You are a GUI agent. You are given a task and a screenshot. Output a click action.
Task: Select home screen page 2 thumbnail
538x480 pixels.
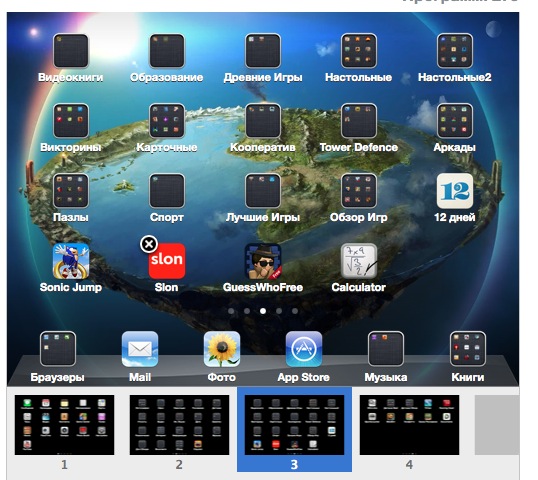tap(179, 425)
